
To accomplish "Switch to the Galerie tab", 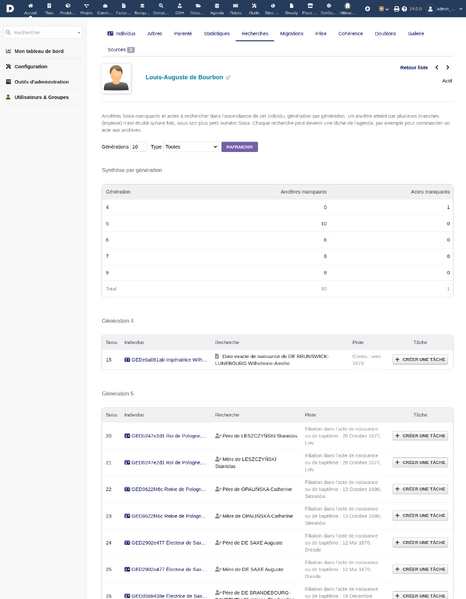I will pyautogui.click(x=416, y=34).
